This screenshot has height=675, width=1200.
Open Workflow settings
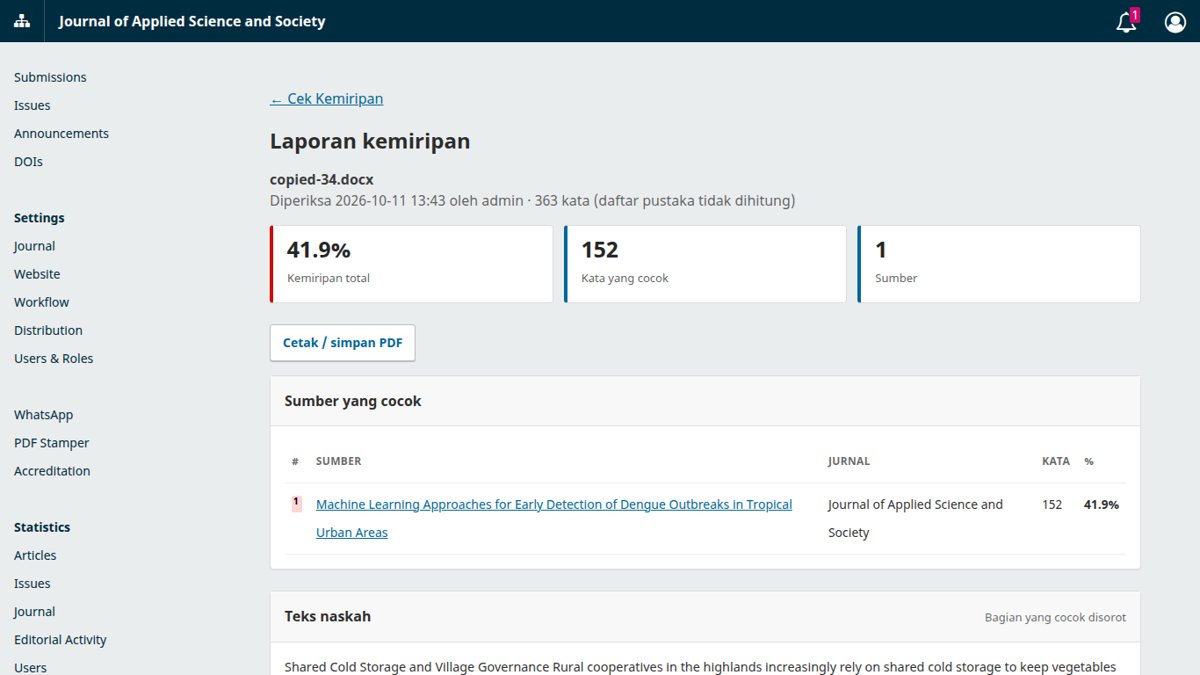pyautogui.click(x=41, y=302)
